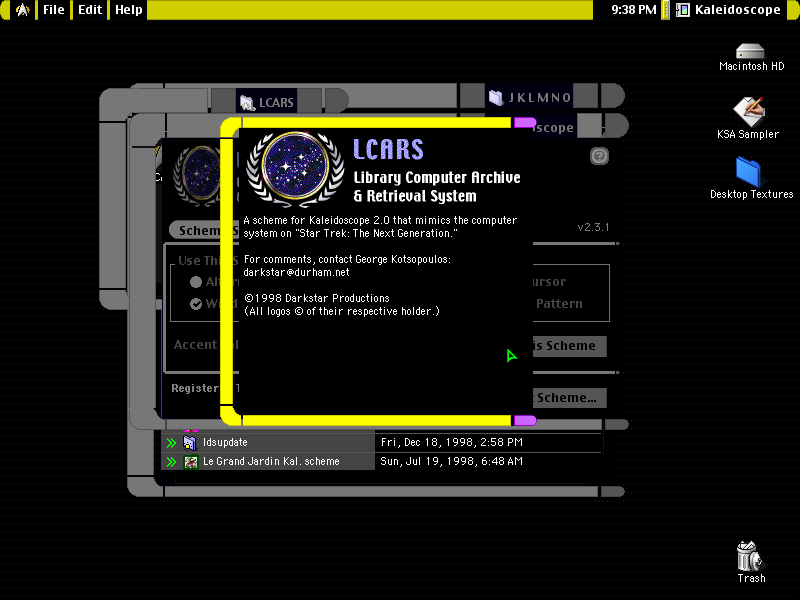
Task: Click the …Scheme… button at the panel bottom
Action: click(x=569, y=398)
